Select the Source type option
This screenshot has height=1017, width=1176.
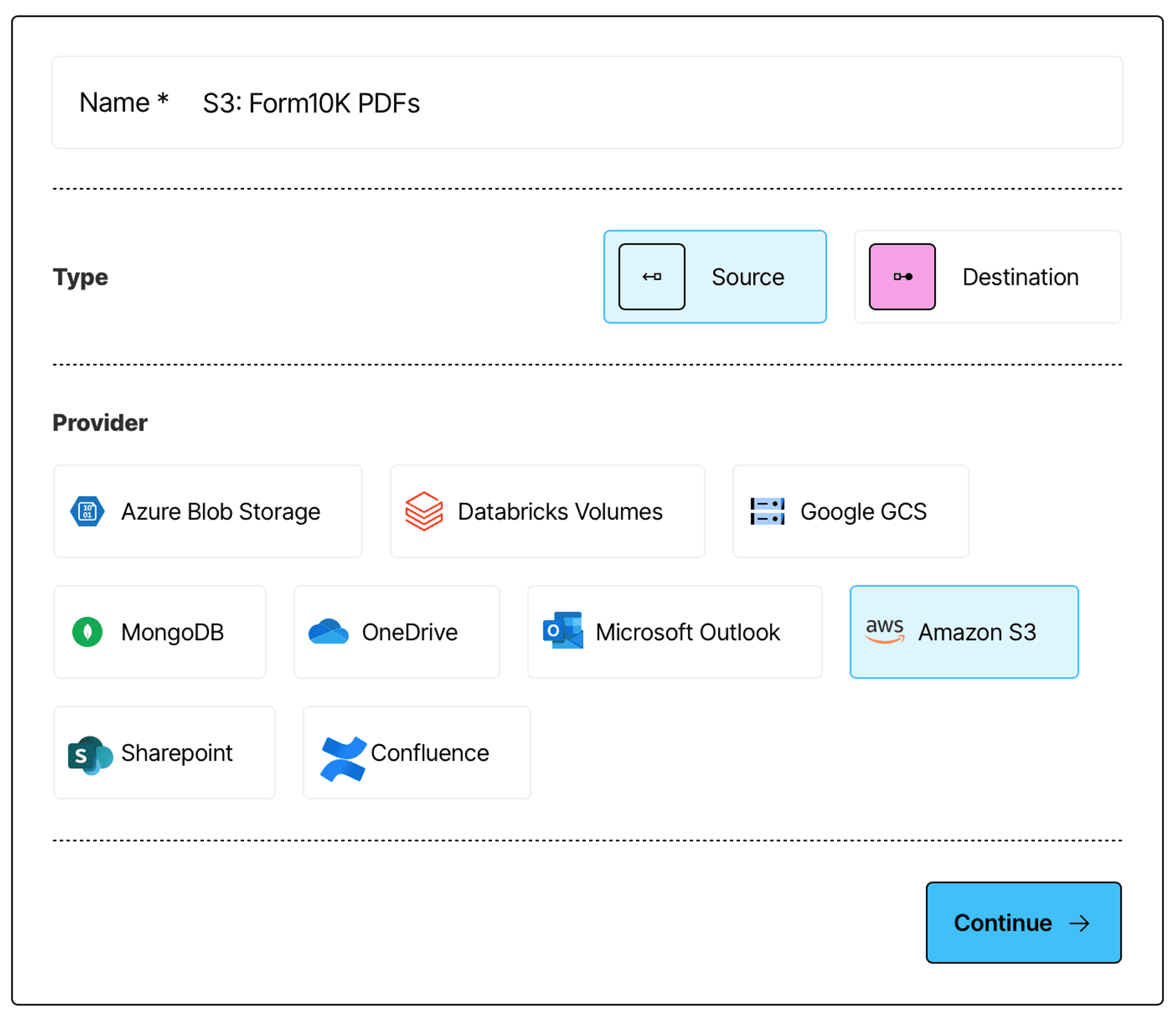click(x=715, y=277)
